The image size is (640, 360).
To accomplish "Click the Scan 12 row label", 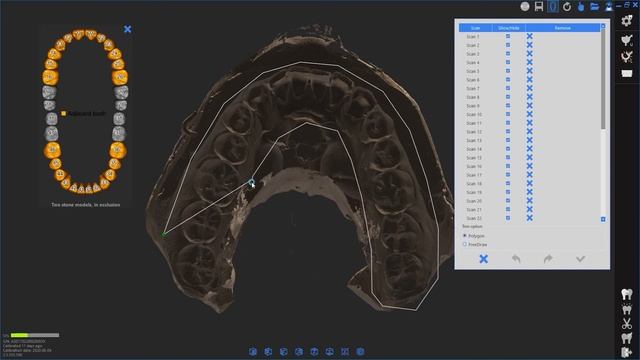I will 474,132.
